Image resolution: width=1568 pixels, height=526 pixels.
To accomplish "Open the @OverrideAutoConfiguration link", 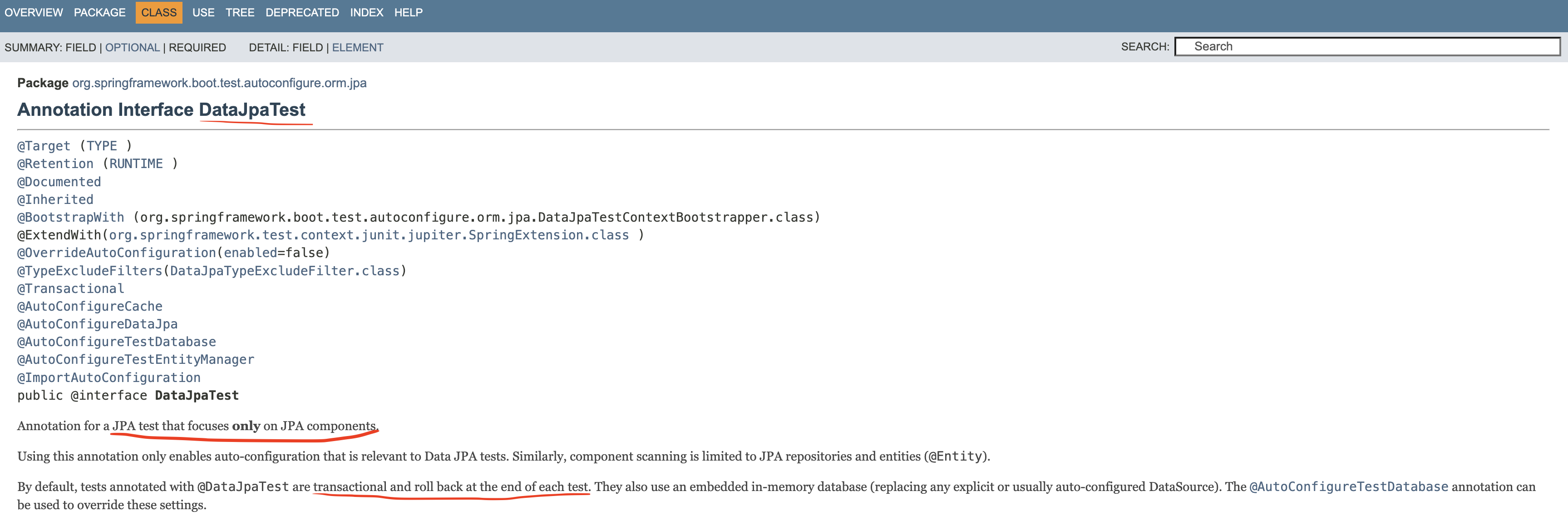I will (116, 253).
